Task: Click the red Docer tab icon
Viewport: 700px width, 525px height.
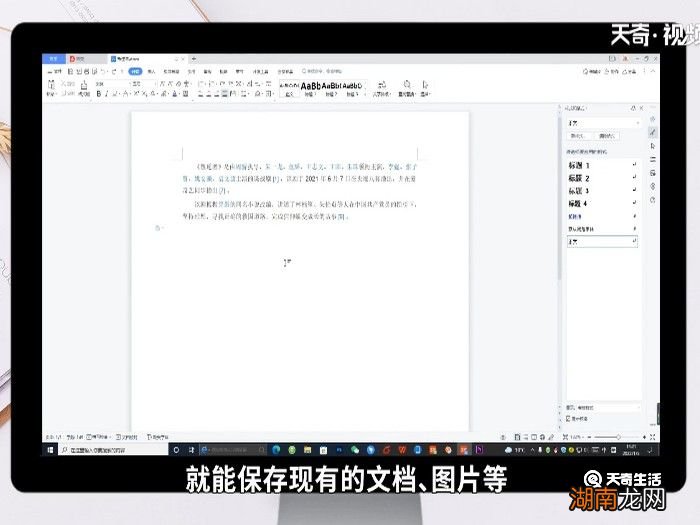Action: tap(73, 59)
